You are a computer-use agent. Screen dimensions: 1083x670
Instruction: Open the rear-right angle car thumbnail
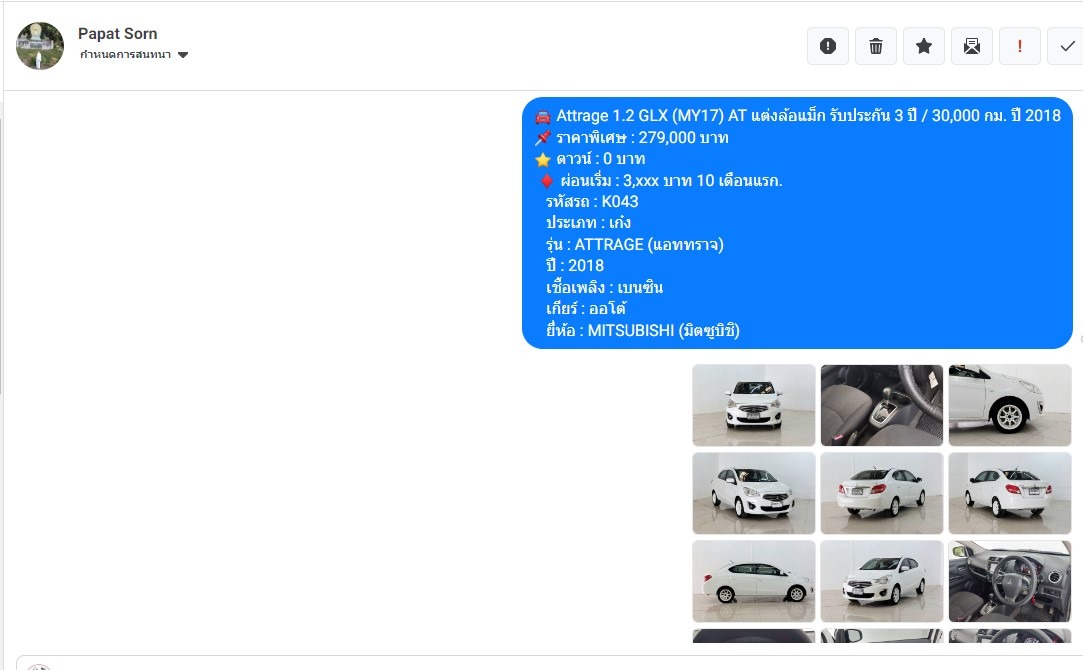(x=1010, y=493)
